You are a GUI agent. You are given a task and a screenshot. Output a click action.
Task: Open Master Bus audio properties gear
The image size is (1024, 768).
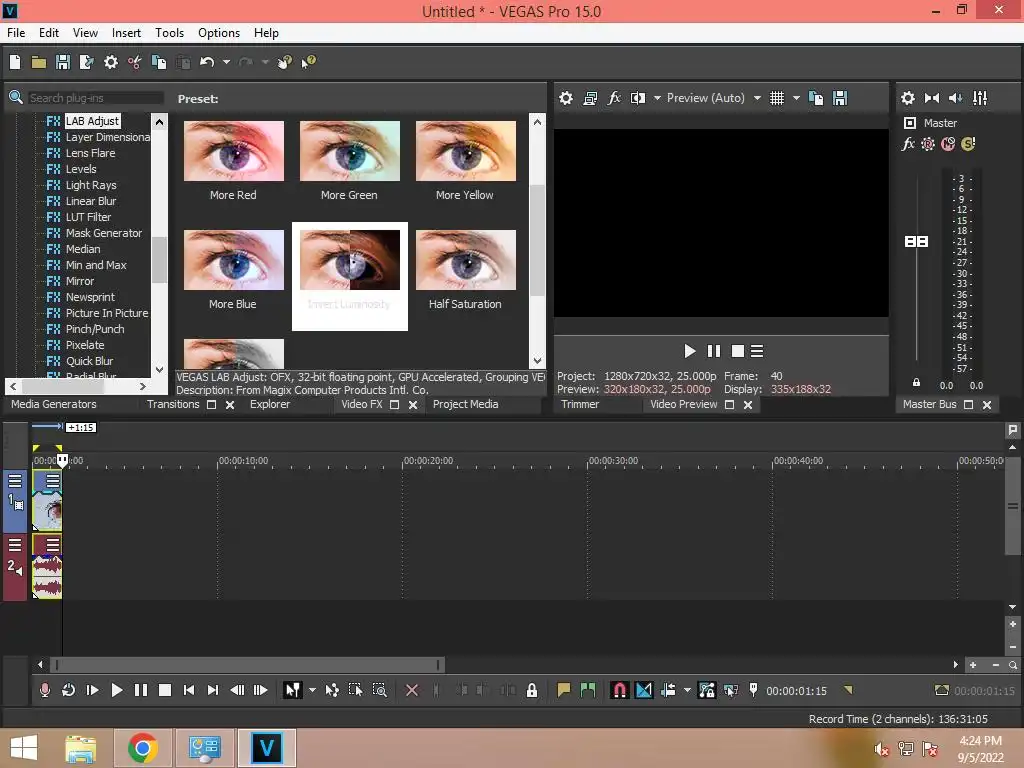tap(908, 98)
